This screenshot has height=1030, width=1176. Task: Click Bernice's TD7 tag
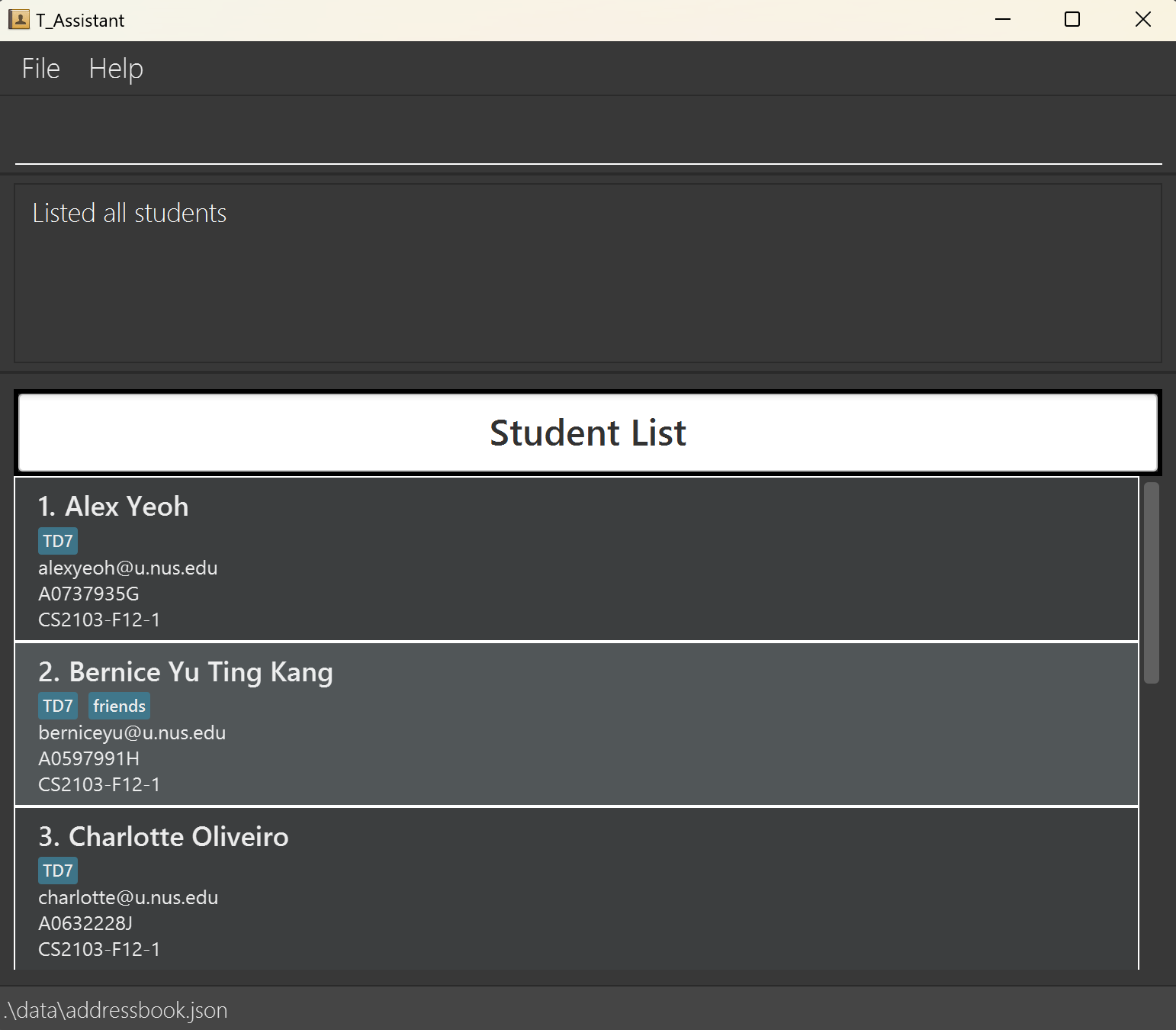(x=58, y=706)
